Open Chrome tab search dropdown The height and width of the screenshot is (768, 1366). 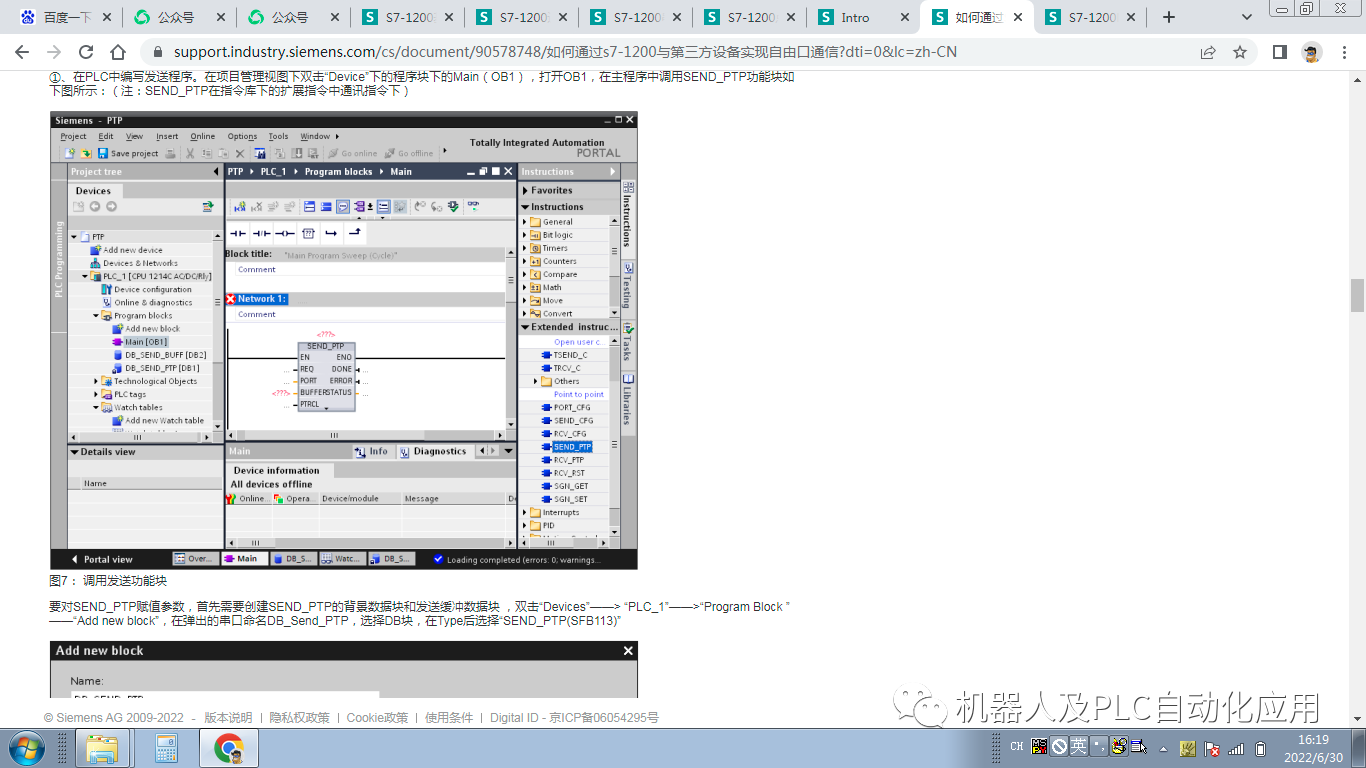click(x=1247, y=17)
